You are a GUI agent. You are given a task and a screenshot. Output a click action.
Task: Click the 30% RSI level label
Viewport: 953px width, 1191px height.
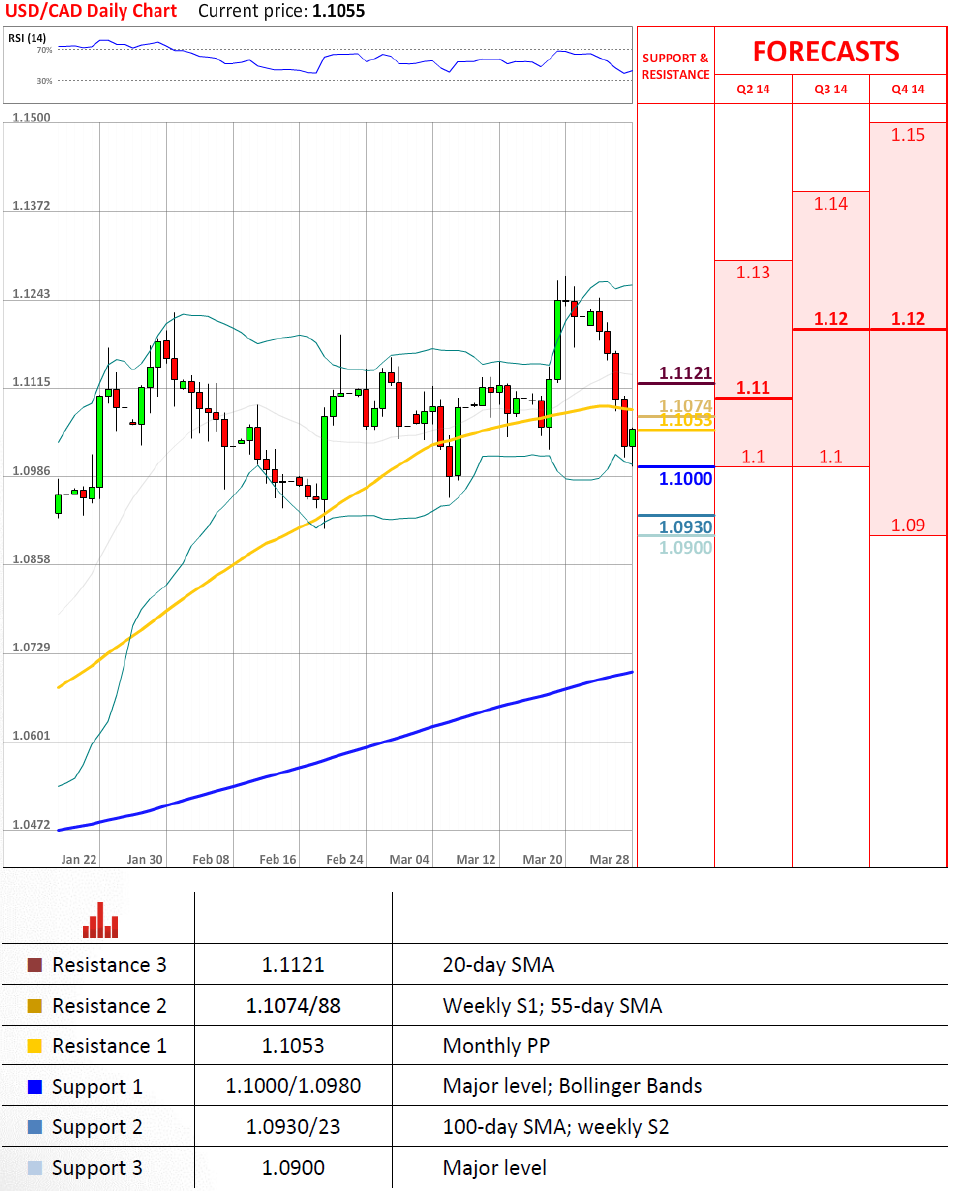[44, 81]
